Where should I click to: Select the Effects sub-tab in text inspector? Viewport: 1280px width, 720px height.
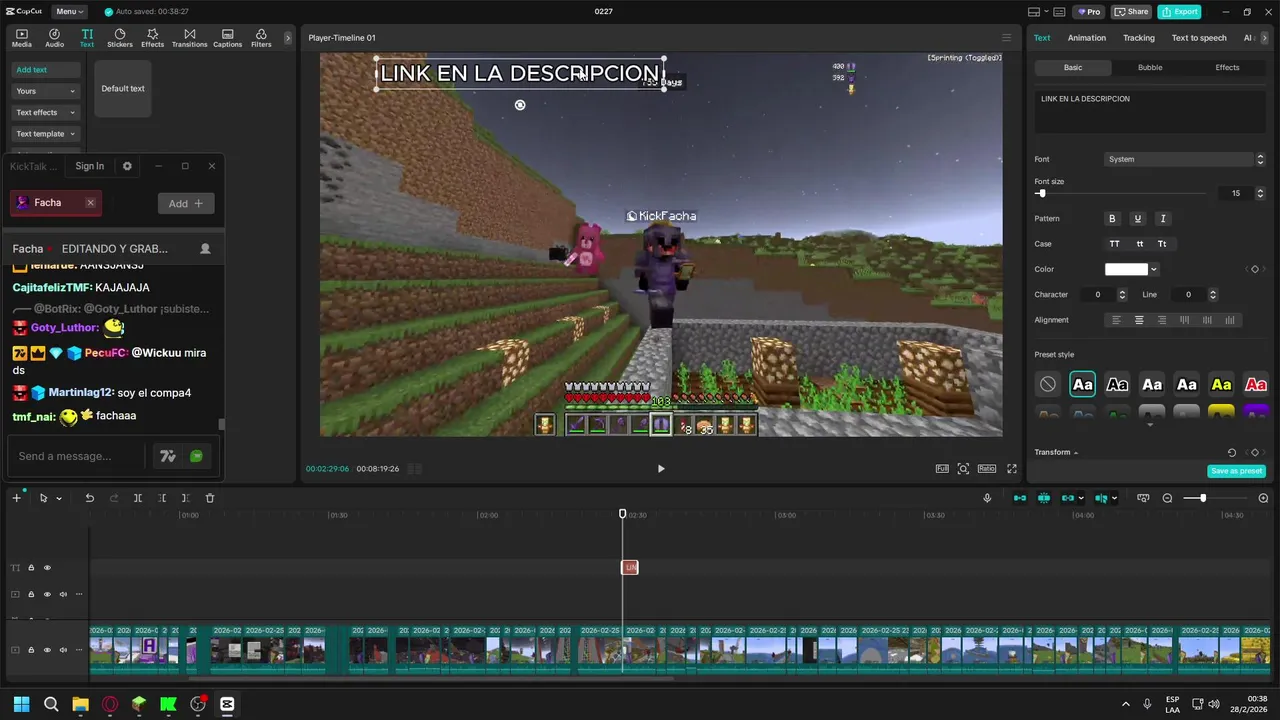pos(1227,67)
